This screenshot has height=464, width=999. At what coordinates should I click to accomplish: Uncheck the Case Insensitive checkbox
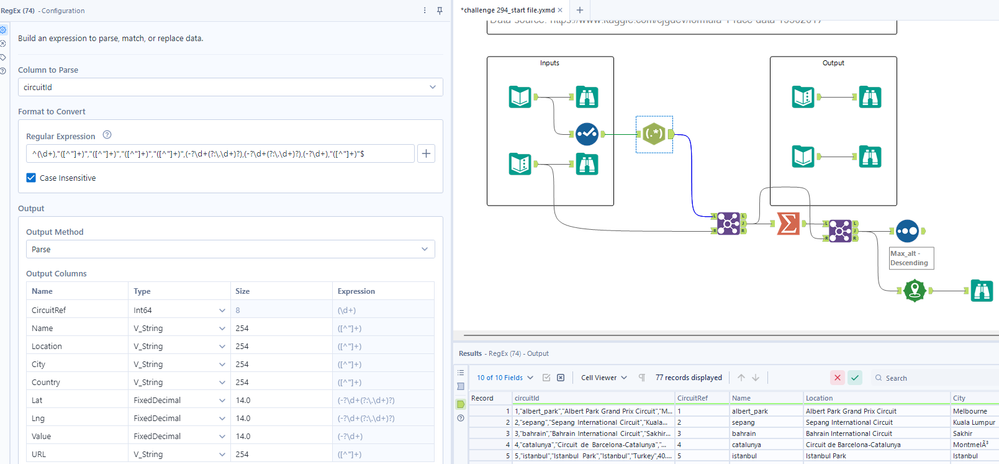(x=31, y=178)
